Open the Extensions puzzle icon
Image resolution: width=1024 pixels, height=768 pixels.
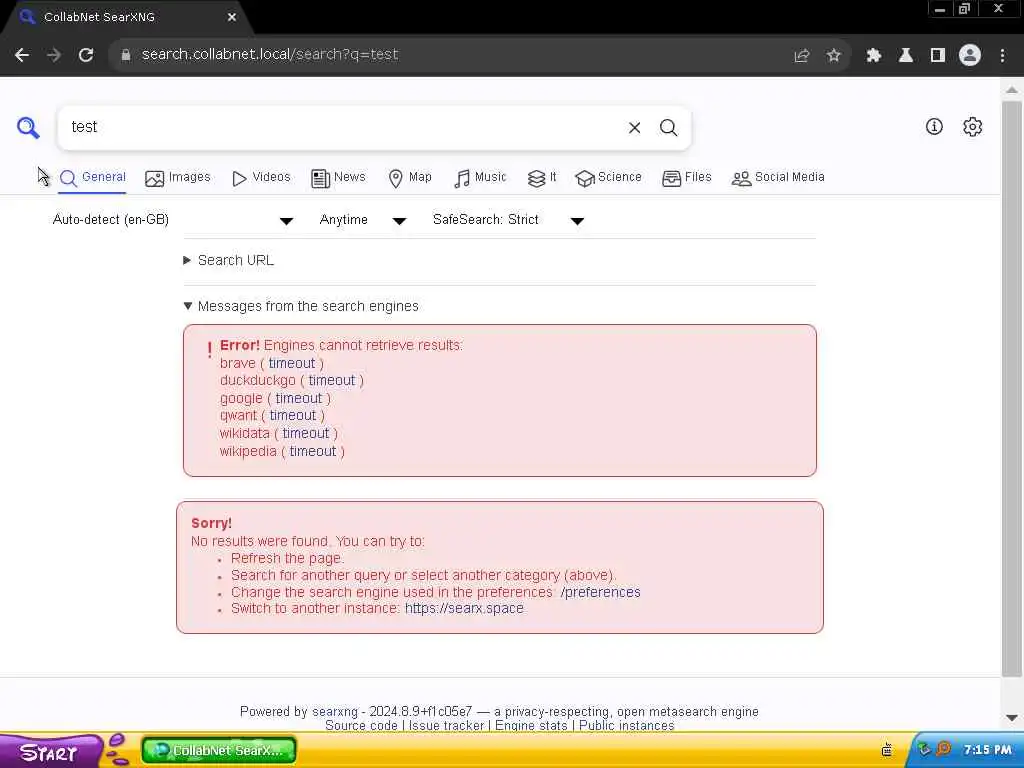(x=873, y=56)
